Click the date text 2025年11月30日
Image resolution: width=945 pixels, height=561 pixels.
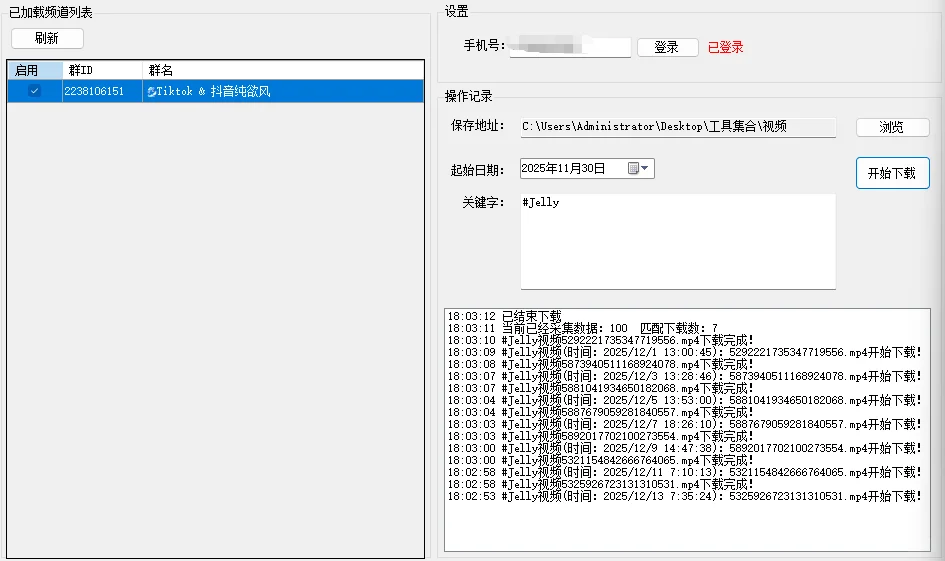click(x=563, y=168)
